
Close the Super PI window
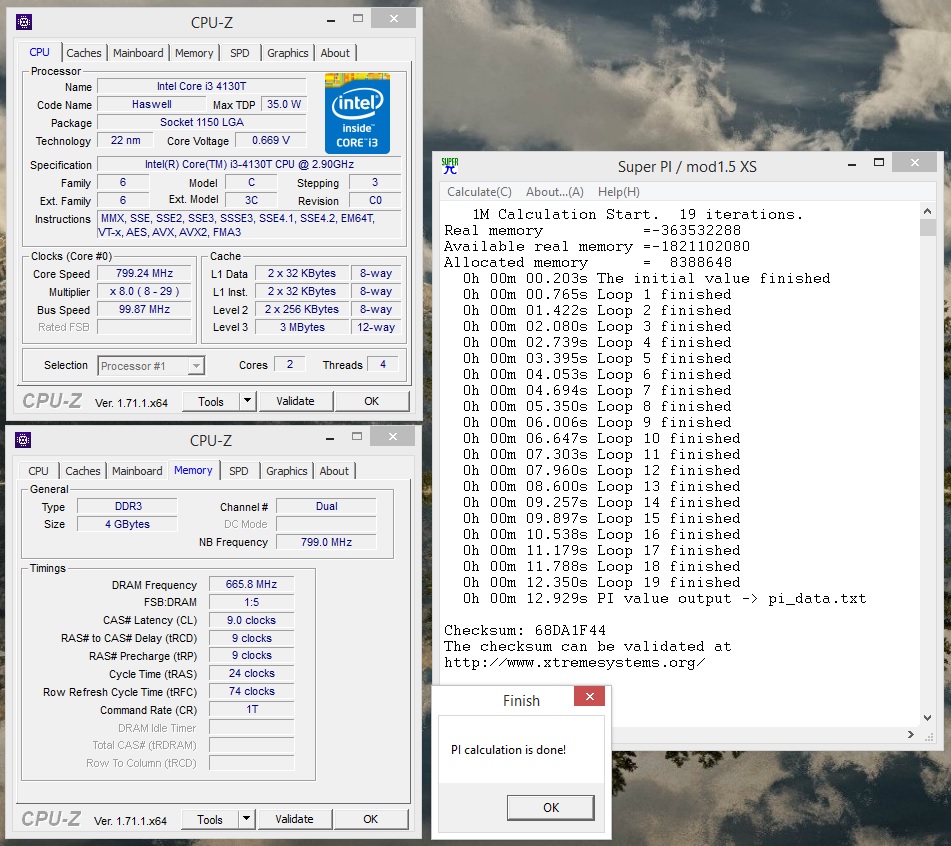(915, 163)
